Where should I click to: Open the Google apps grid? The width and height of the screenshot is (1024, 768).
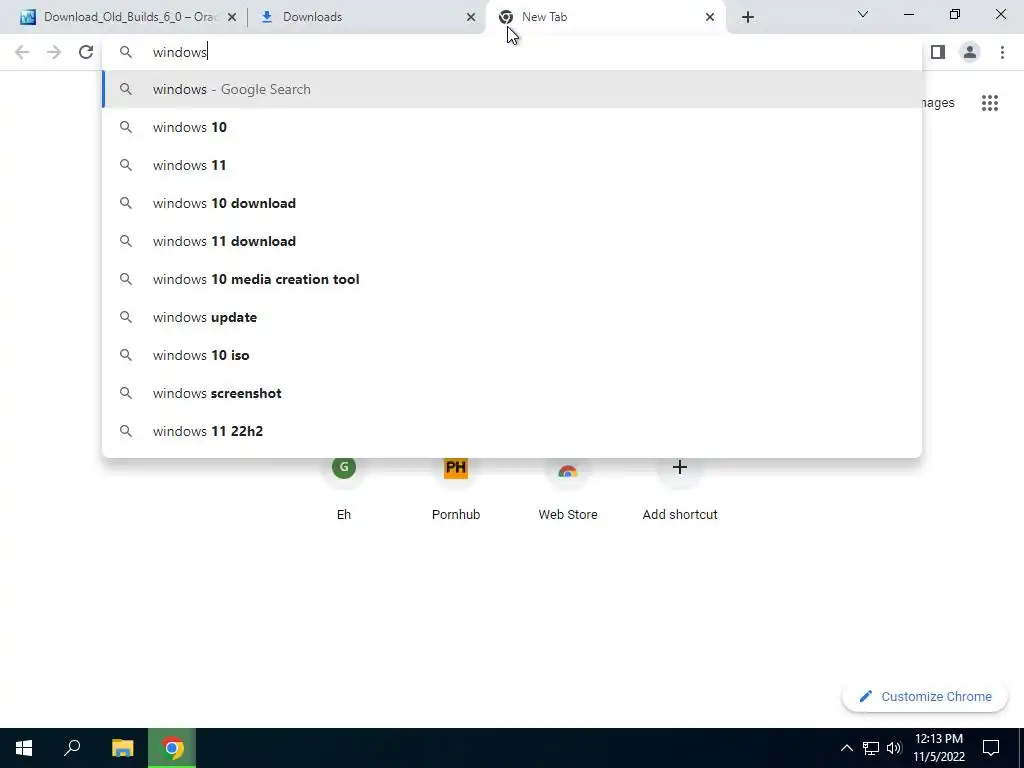(990, 103)
